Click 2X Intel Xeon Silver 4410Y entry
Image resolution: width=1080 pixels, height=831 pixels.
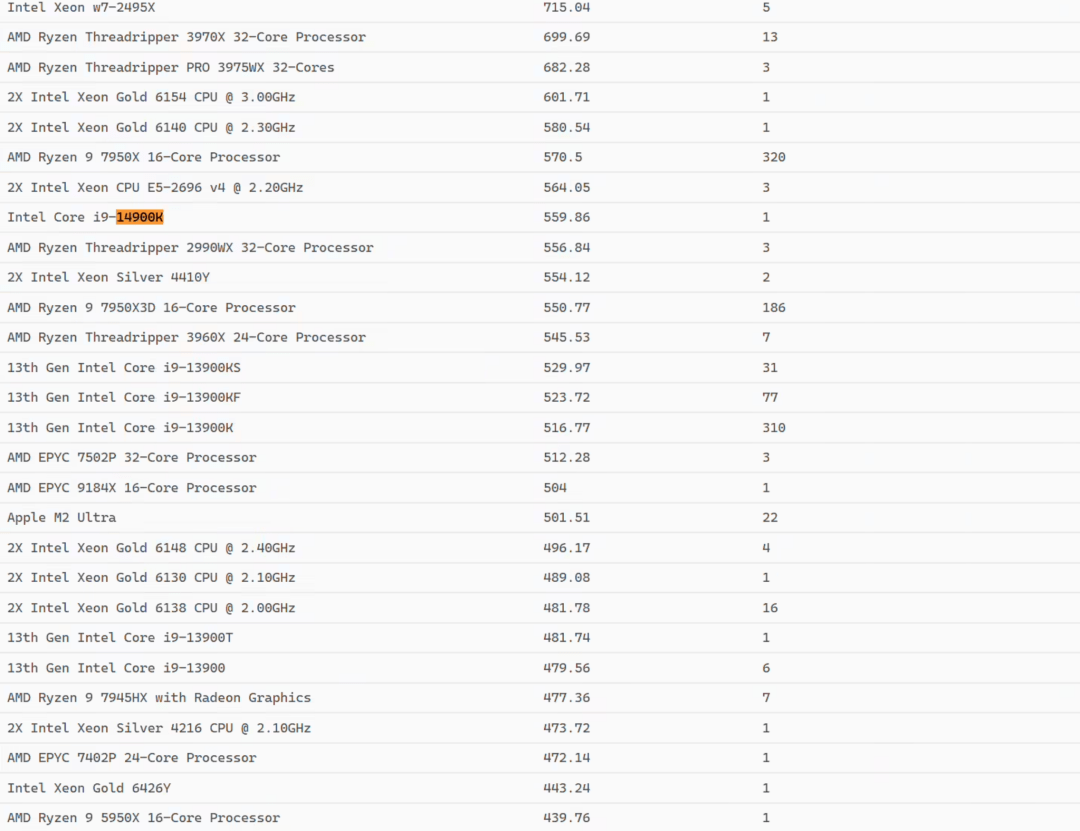point(108,277)
